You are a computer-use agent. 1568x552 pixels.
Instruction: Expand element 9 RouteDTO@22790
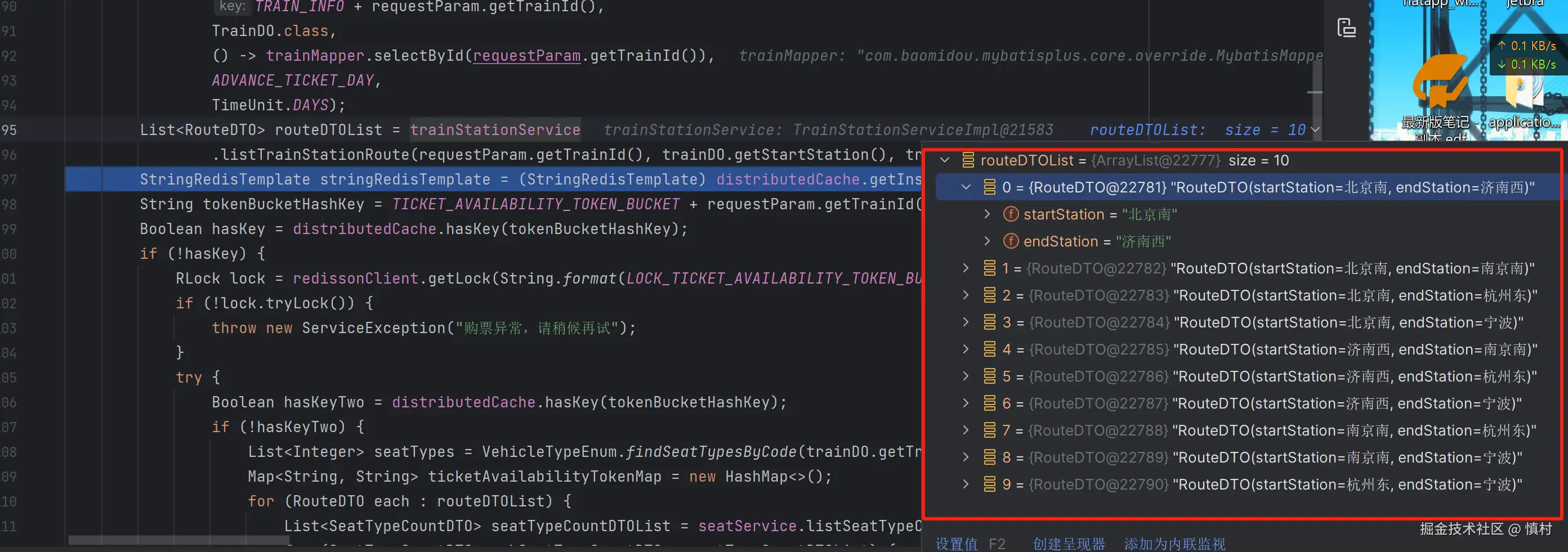[x=966, y=484]
